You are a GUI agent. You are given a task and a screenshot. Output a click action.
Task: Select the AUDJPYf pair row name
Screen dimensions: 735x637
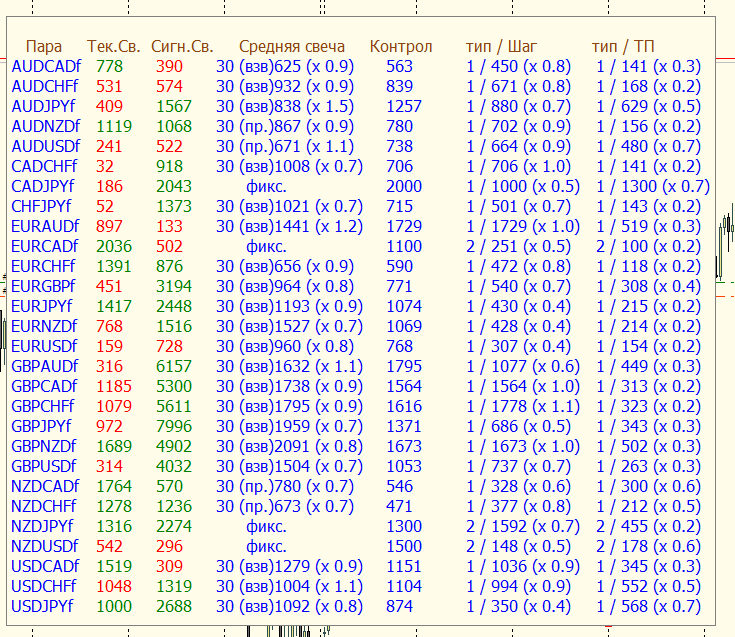[43, 106]
